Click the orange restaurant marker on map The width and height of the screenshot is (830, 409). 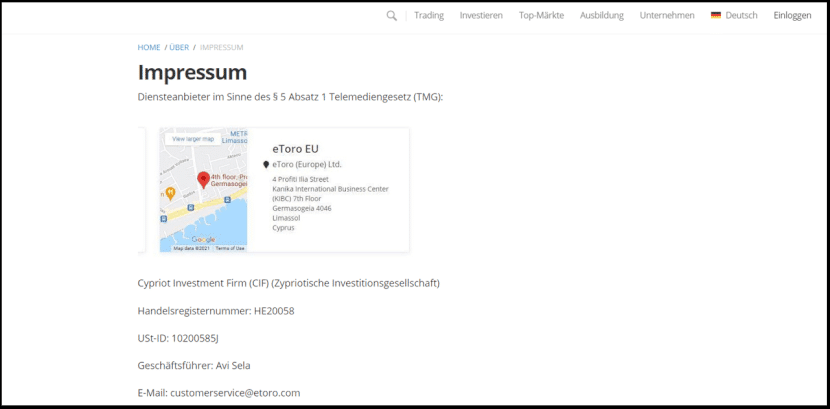[x=170, y=193]
